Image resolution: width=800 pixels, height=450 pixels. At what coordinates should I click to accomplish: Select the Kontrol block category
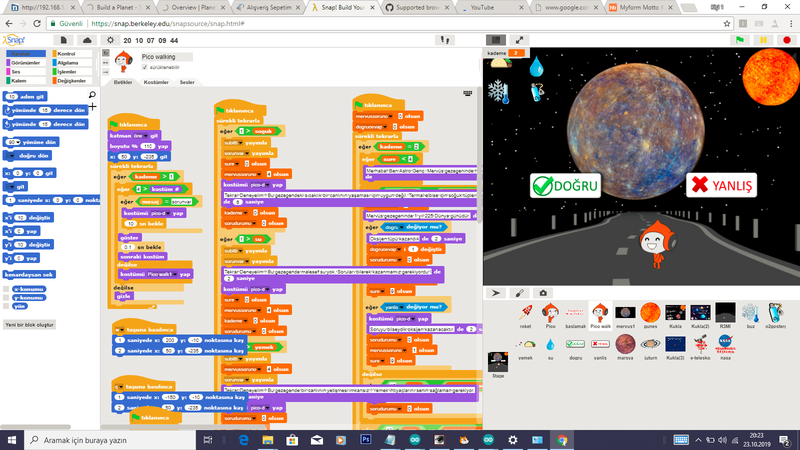[x=68, y=52]
